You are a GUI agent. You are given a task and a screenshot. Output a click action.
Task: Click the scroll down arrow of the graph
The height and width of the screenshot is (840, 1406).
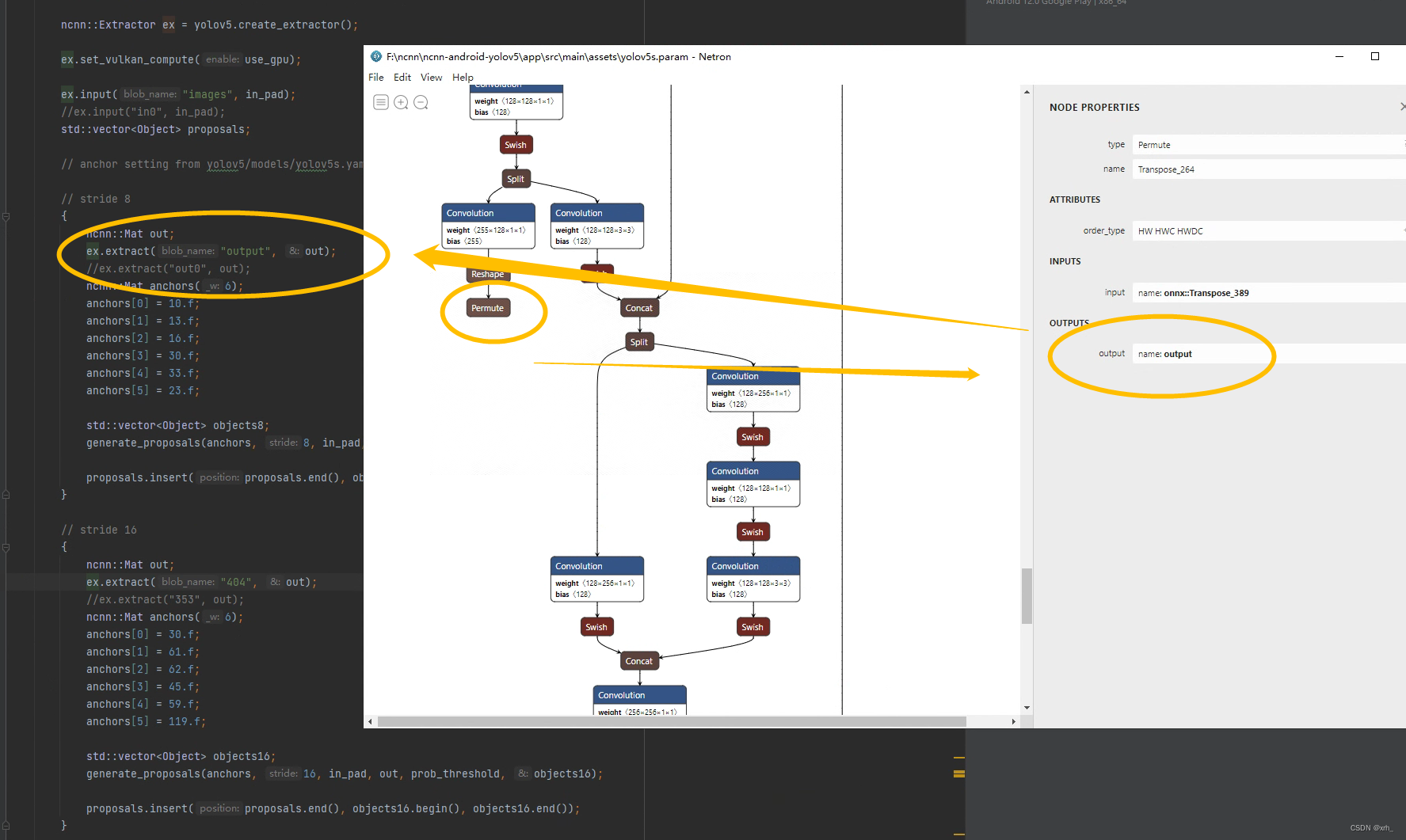point(1027,708)
